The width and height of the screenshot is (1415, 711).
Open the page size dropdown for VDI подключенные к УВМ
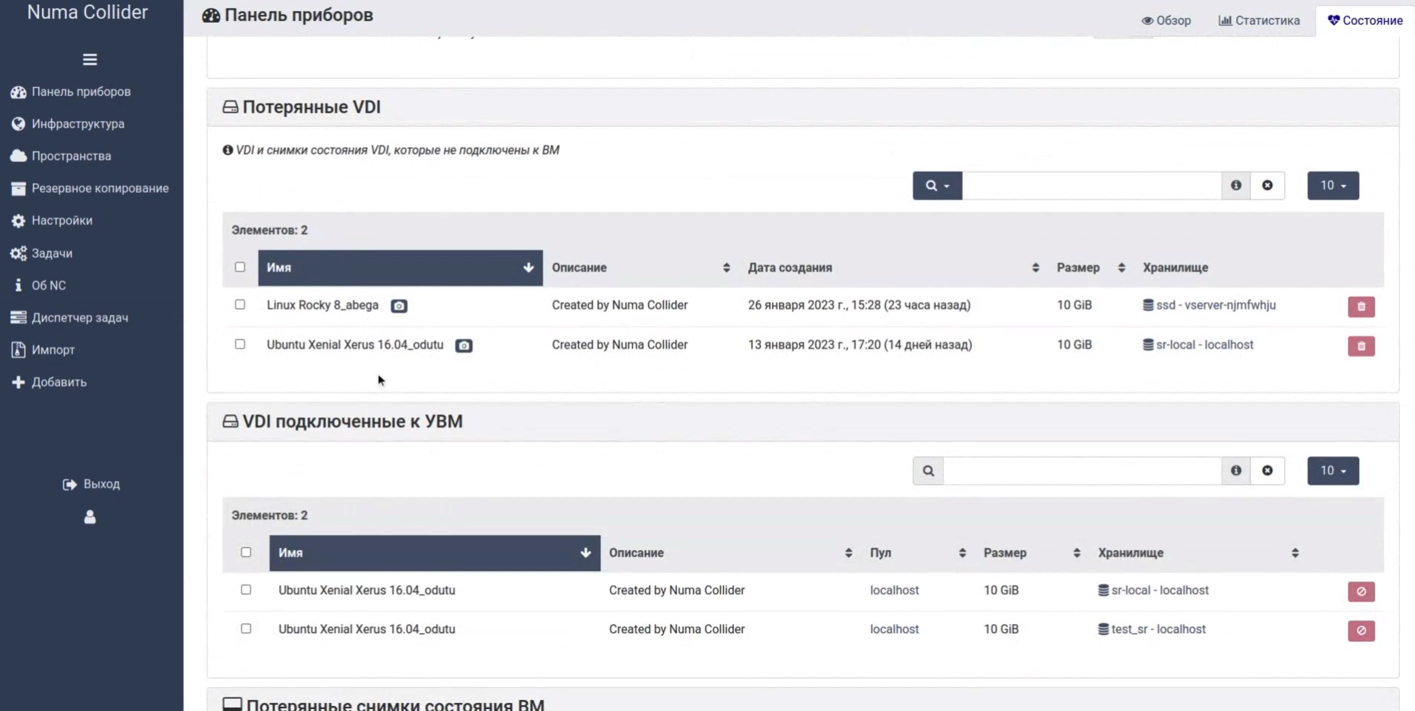click(1333, 471)
